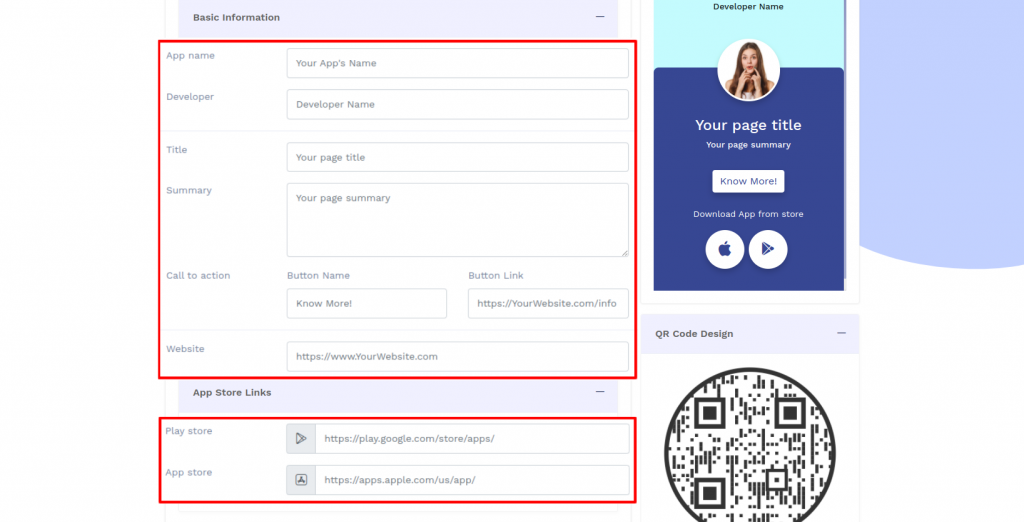Click the Play store icon beside URL field
The height and width of the screenshot is (522, 1024).
pos(301,439)
